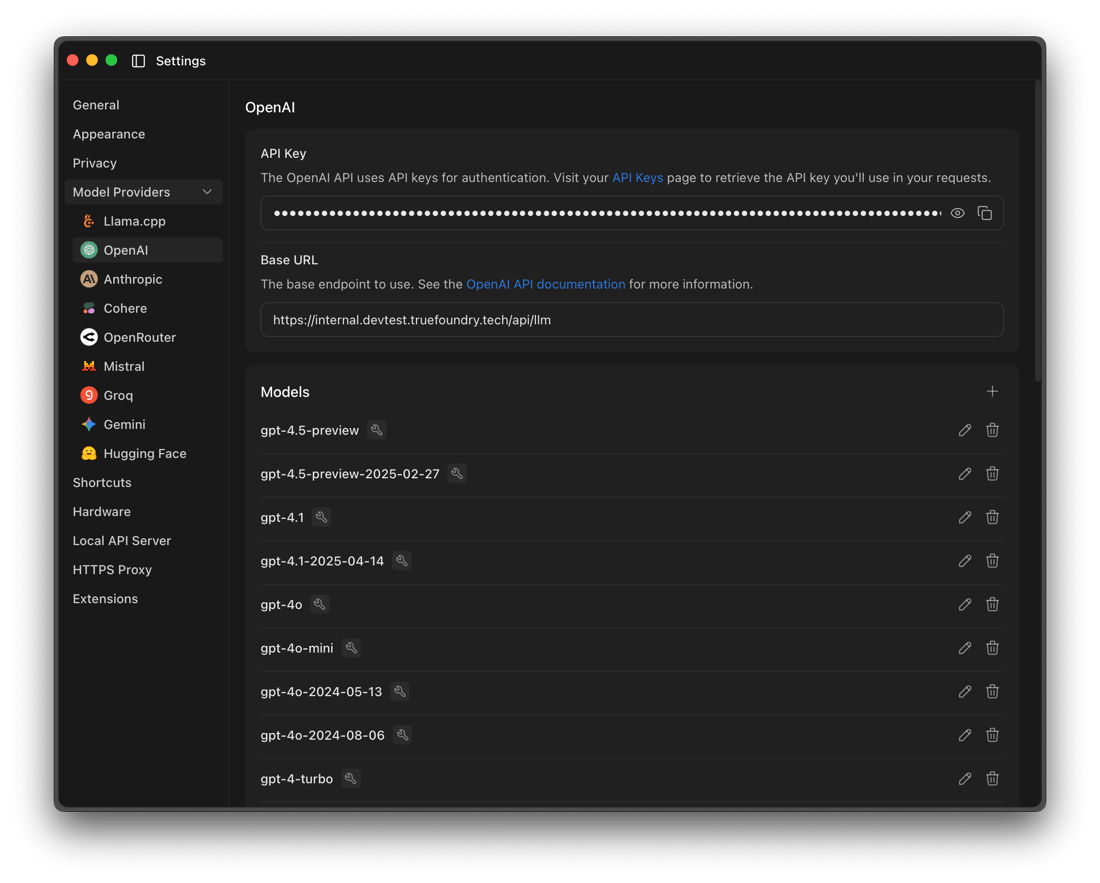Click the tools wrench badge on gpt-4.1

pyautogui.click(x=321, y=517)
